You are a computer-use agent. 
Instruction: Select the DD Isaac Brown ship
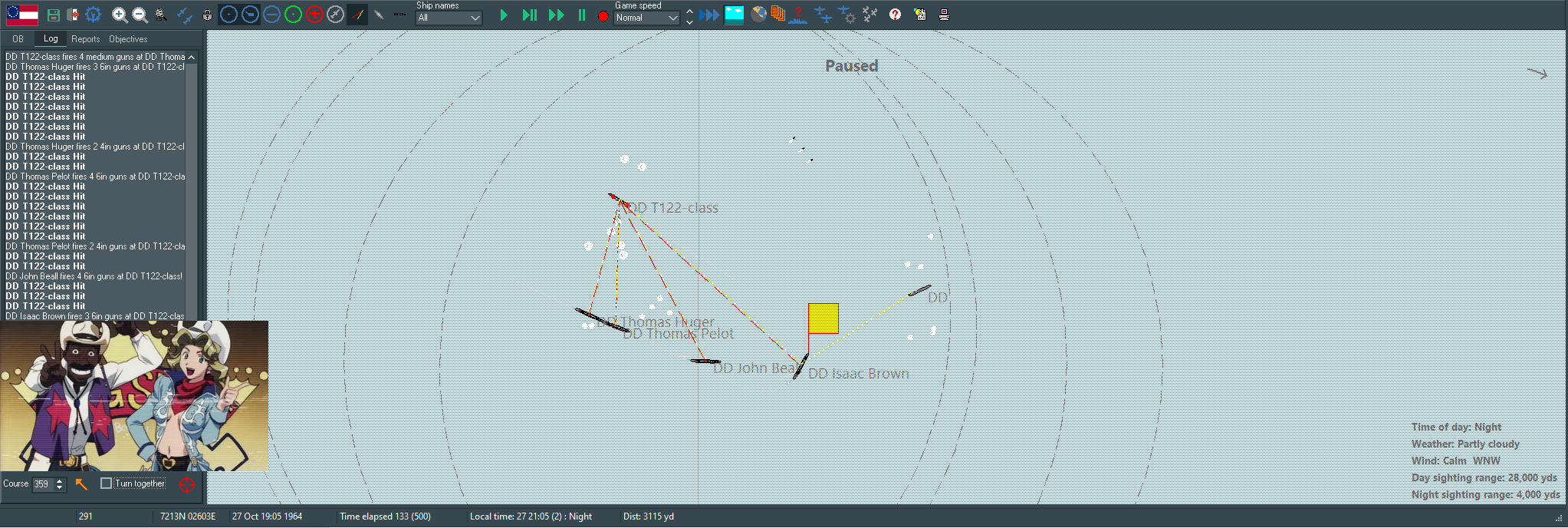(800, 367)
